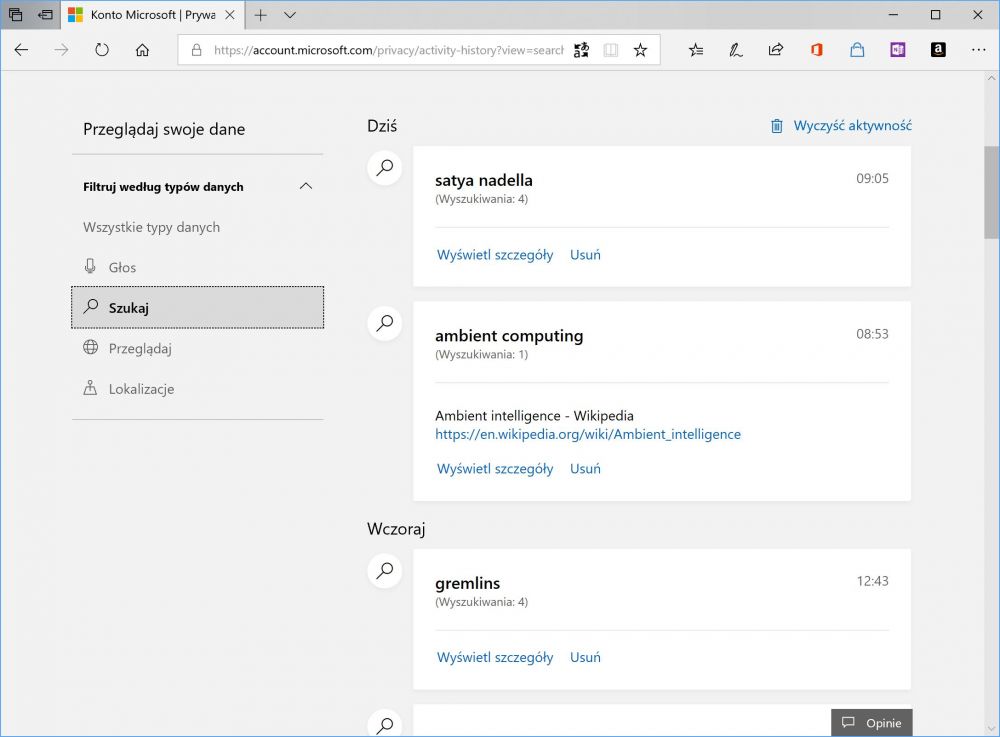
Task: Click the ambient computing search title
Action: click(x=509, y=336)
